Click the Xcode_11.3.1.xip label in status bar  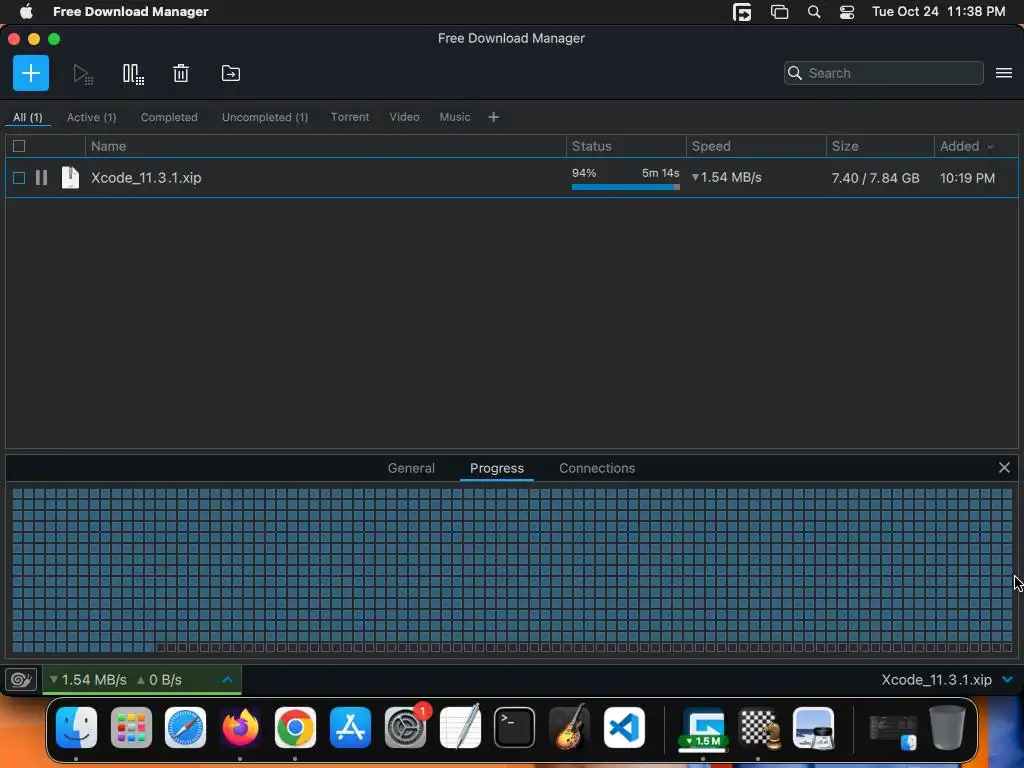coord(936,680)
